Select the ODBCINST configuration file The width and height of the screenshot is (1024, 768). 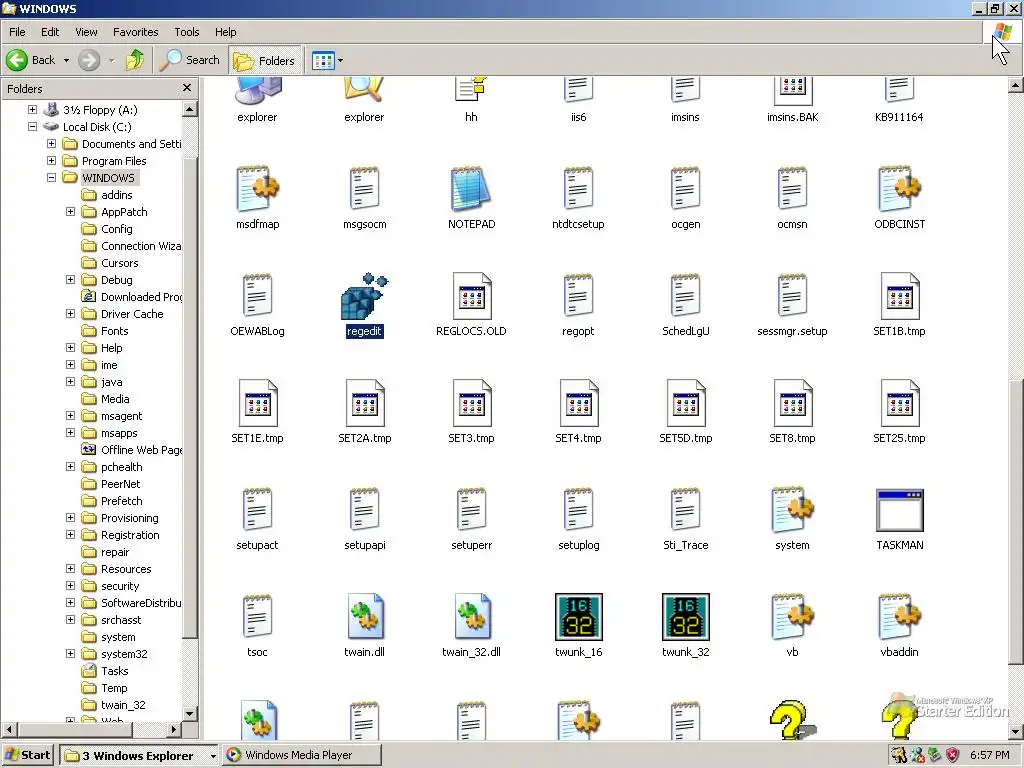(x=899, y=189)
